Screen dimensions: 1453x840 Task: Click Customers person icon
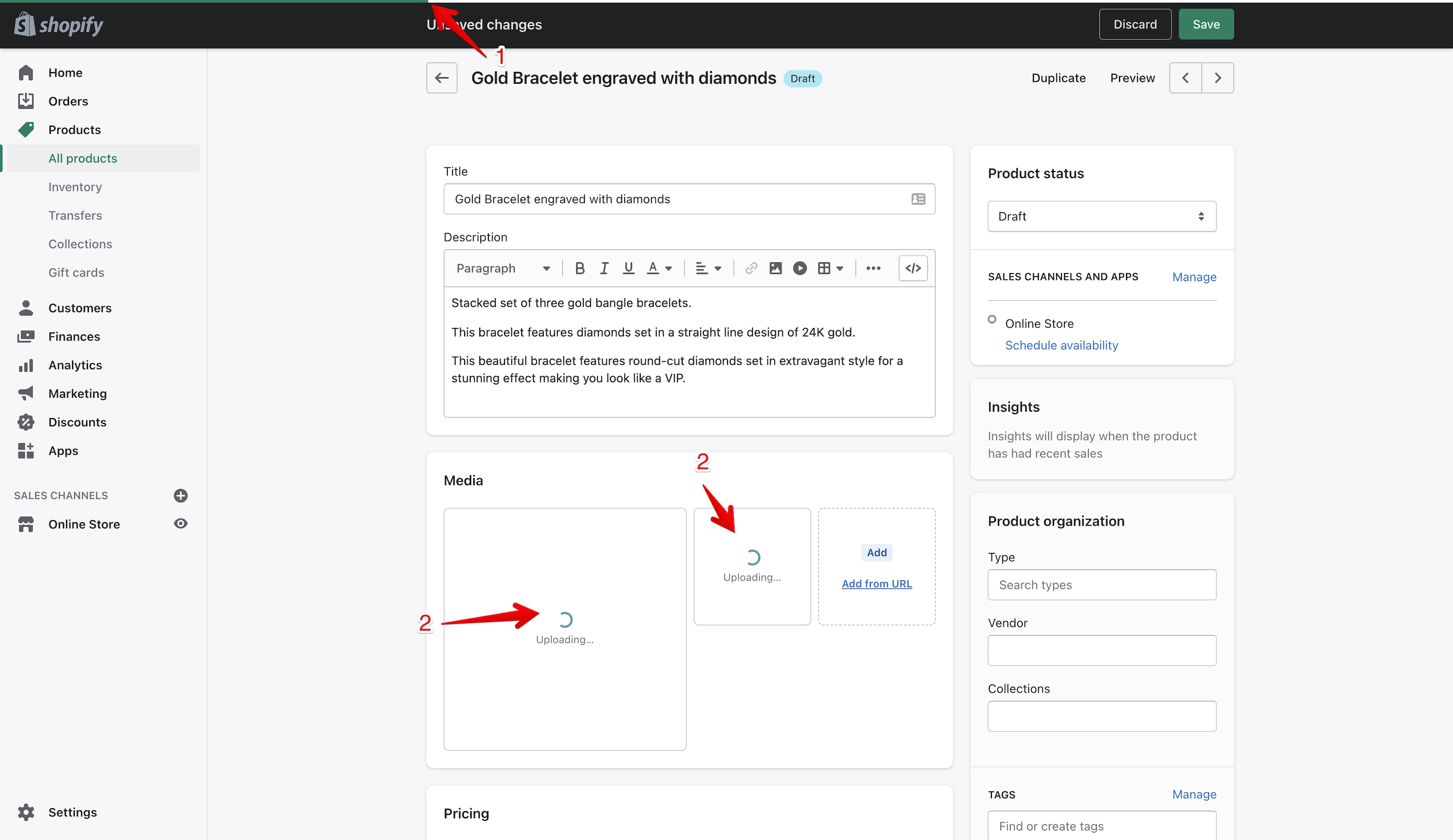point(26,308)
